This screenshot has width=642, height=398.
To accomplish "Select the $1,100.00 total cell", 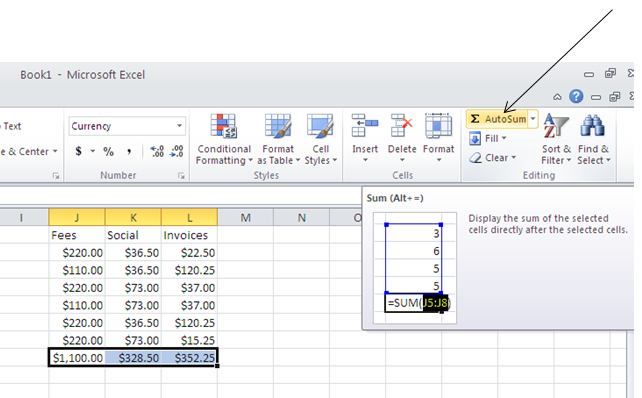I will 77,358.
